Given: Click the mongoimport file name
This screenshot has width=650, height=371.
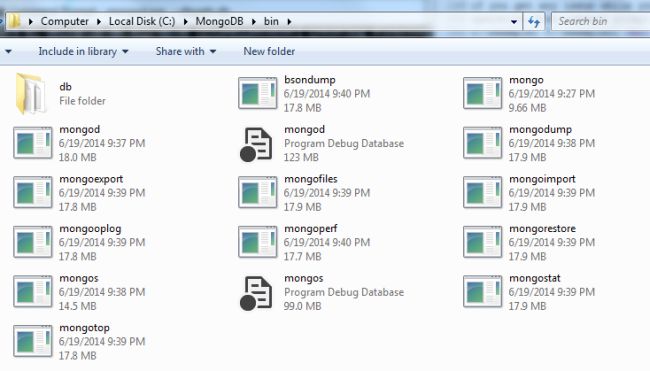Looking at the screenshot, I should click(x=542, y=179).
